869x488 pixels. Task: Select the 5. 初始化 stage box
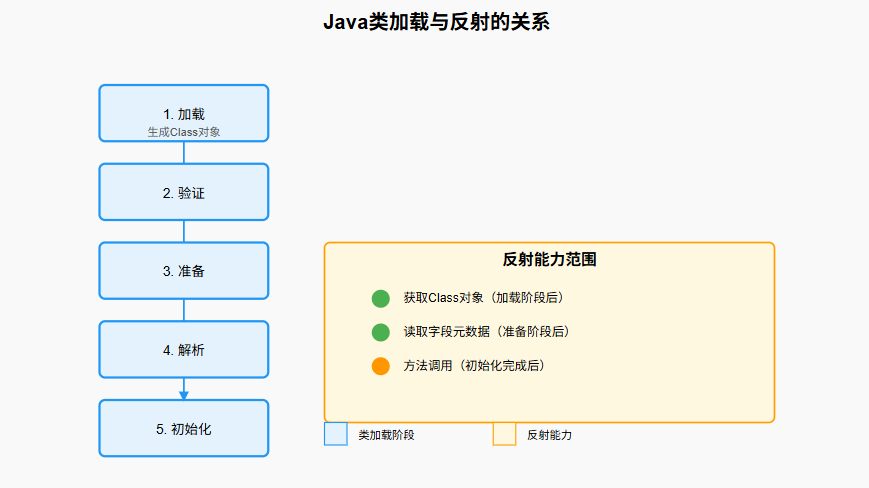(184, 428)
